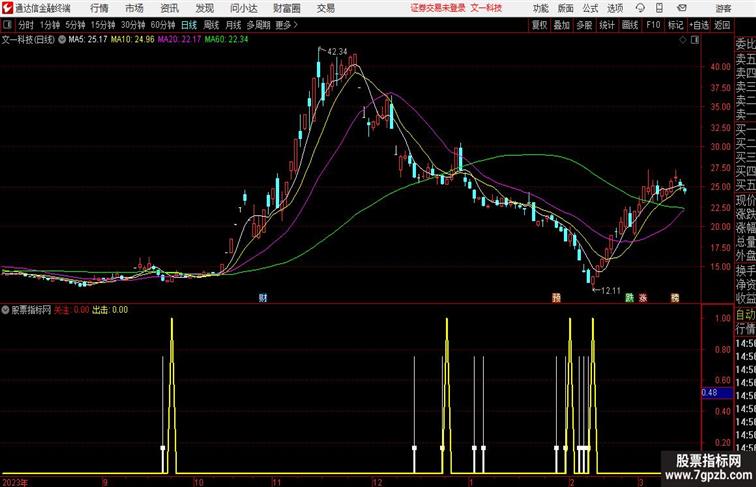Open the 行情 menu
The width and height of the screenshot is (756, 487).
(99, 8)
